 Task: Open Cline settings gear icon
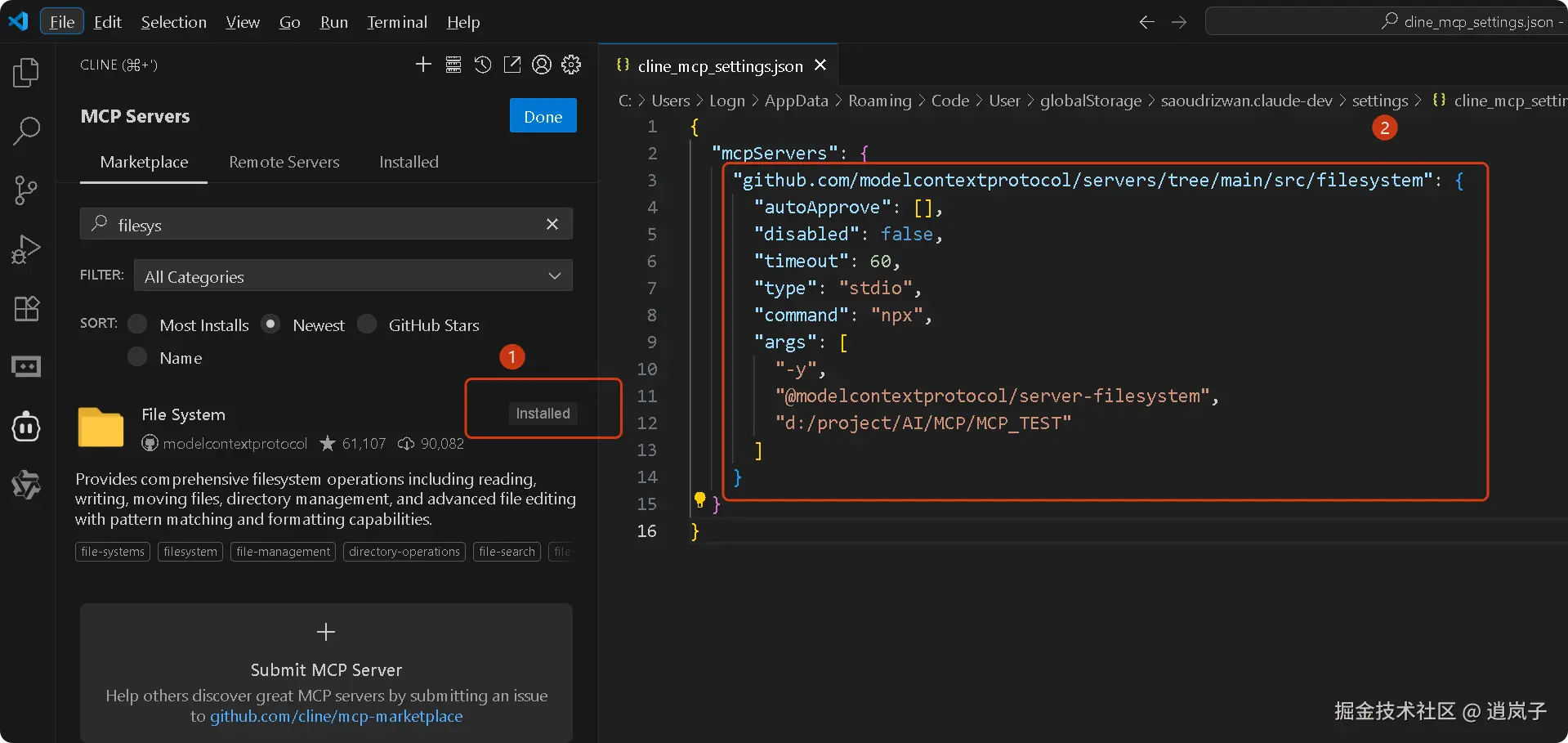click(x=571, y=65)
